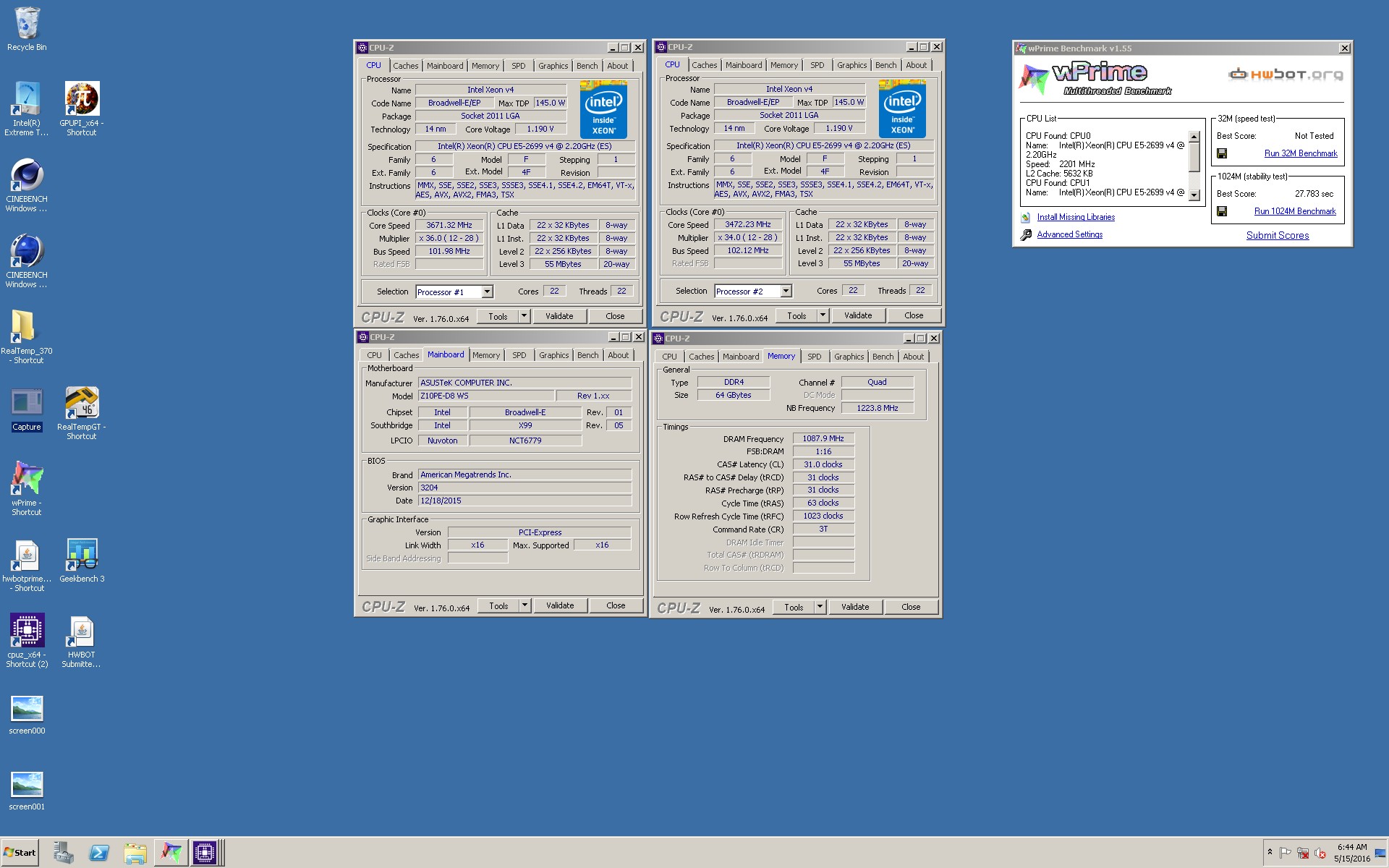Expand Tools arrow in Processor #2 window
Image resolution: width=1389 pixels, height=868 pixels.
(x=823, y=315)
